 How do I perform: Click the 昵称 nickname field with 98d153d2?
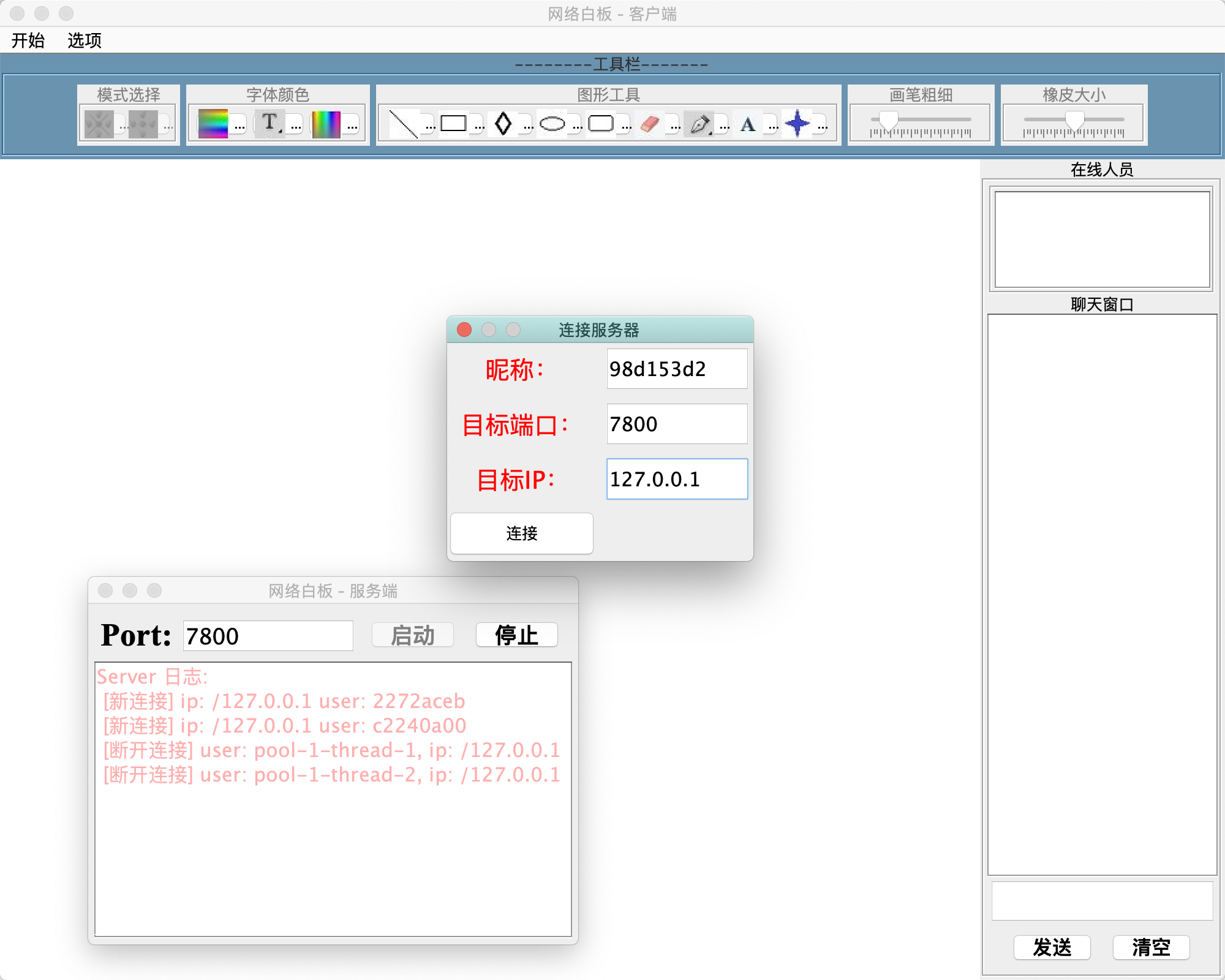[677, 369]
